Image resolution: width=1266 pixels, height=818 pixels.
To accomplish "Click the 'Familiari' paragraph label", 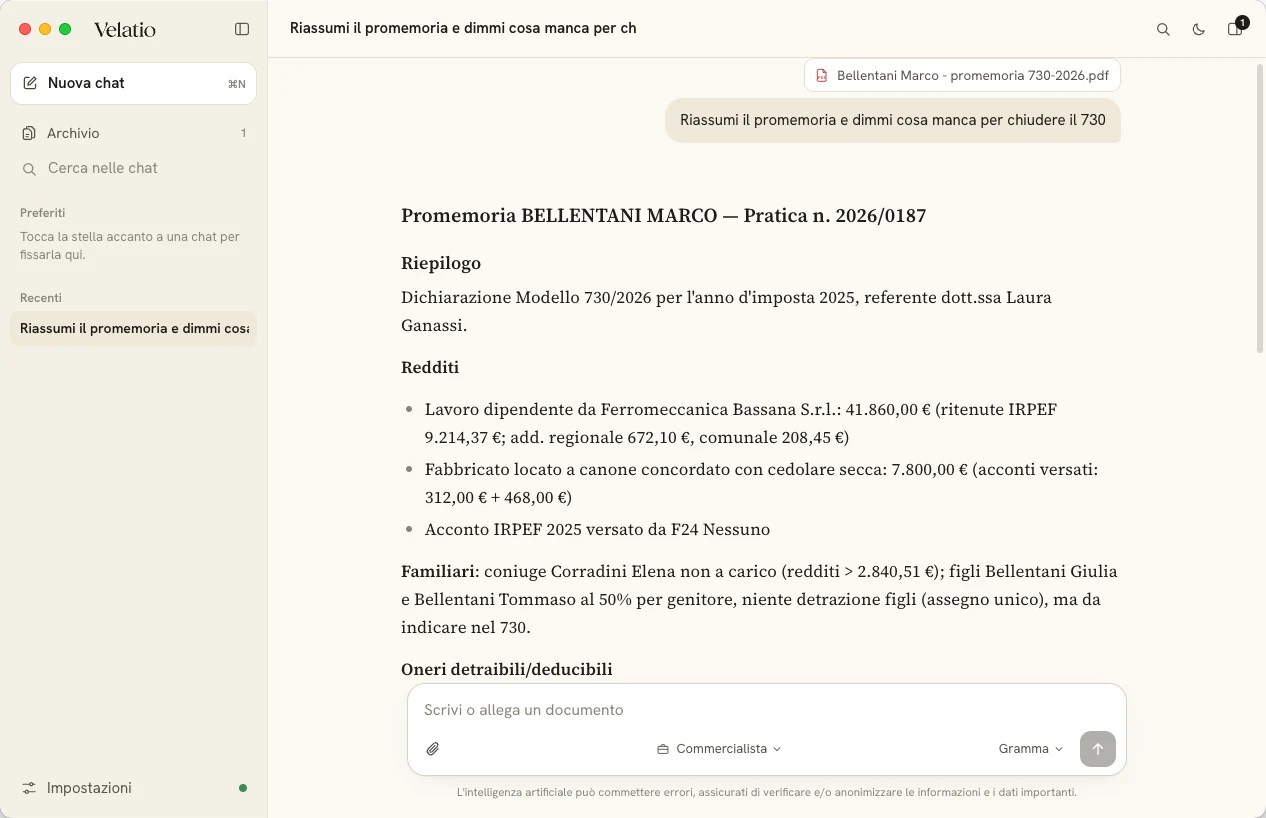I will point(440,571).
